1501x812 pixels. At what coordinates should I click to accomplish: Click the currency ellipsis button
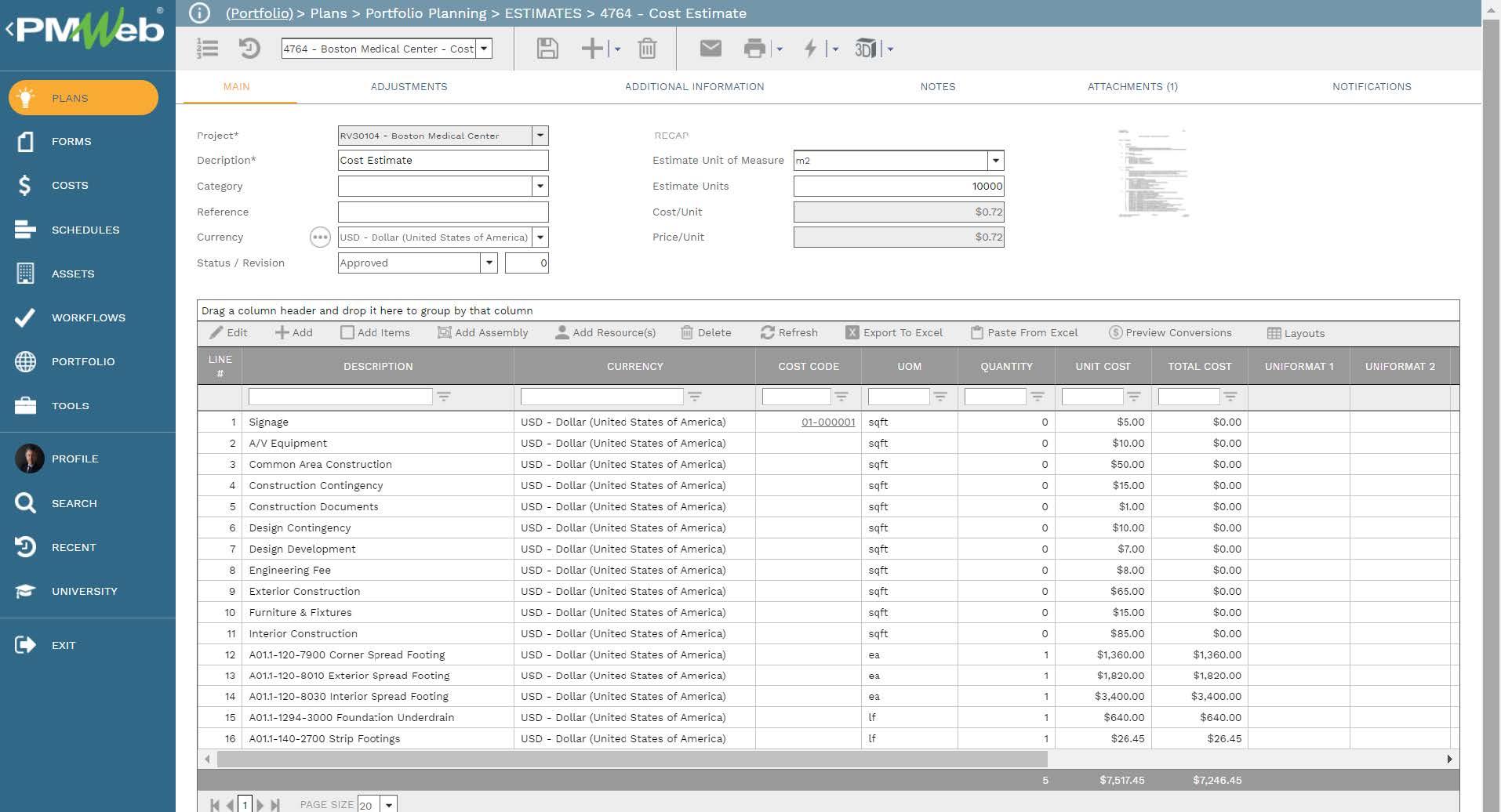320,237
